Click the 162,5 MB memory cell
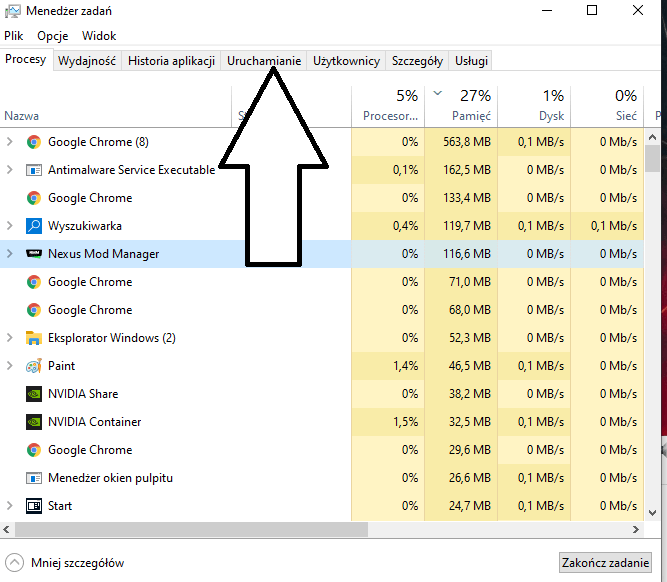 click(461, 170)
